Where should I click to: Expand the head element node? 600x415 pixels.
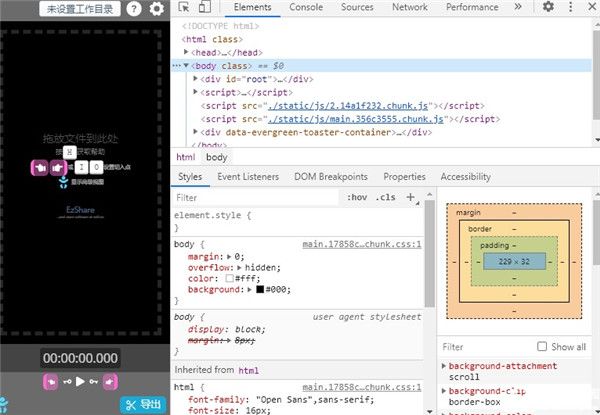click(x=186, y=52)
